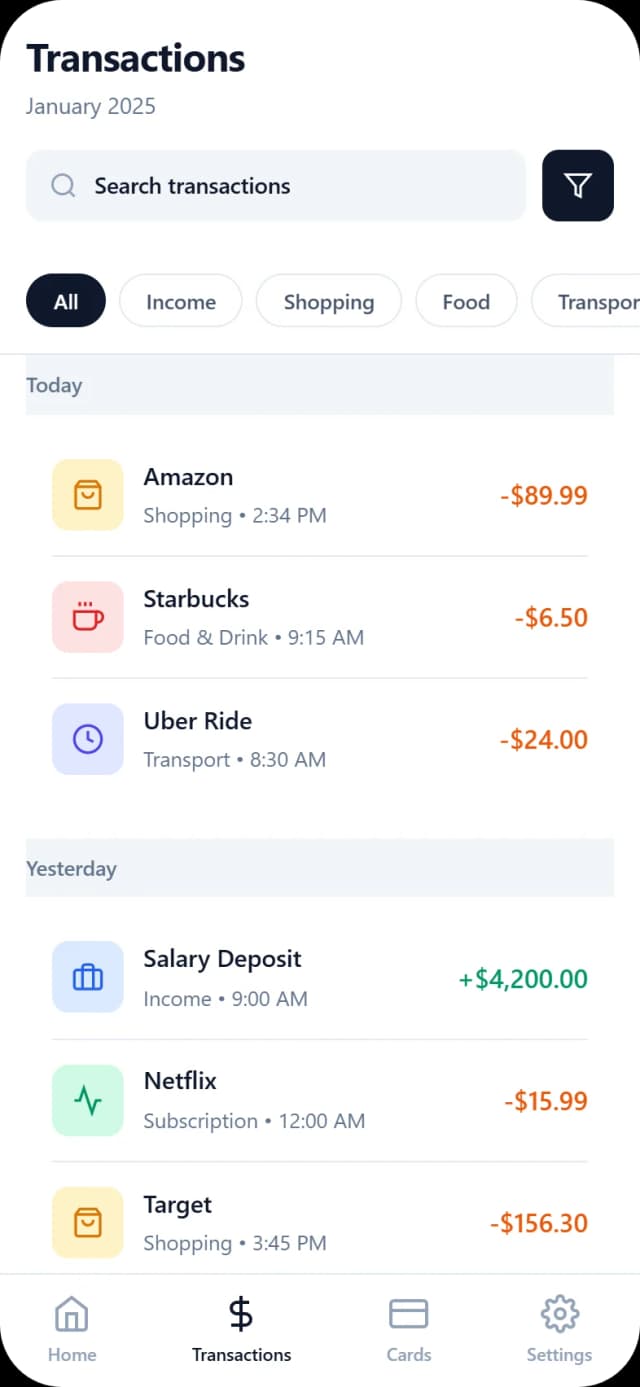Select the Amazon shopping bag icon

[x=87, y=494]
